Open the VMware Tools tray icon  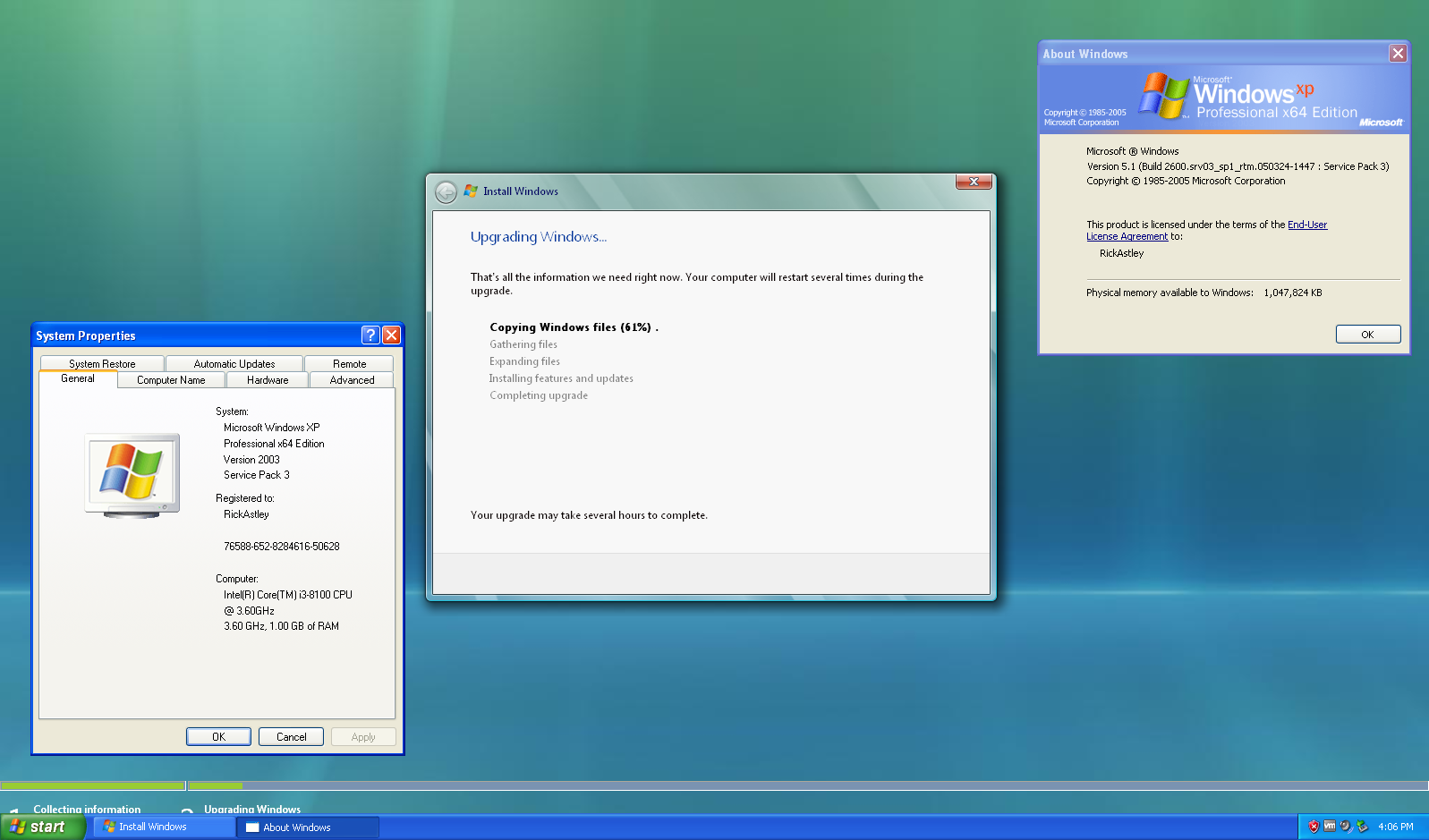[x=1330, y=827]
